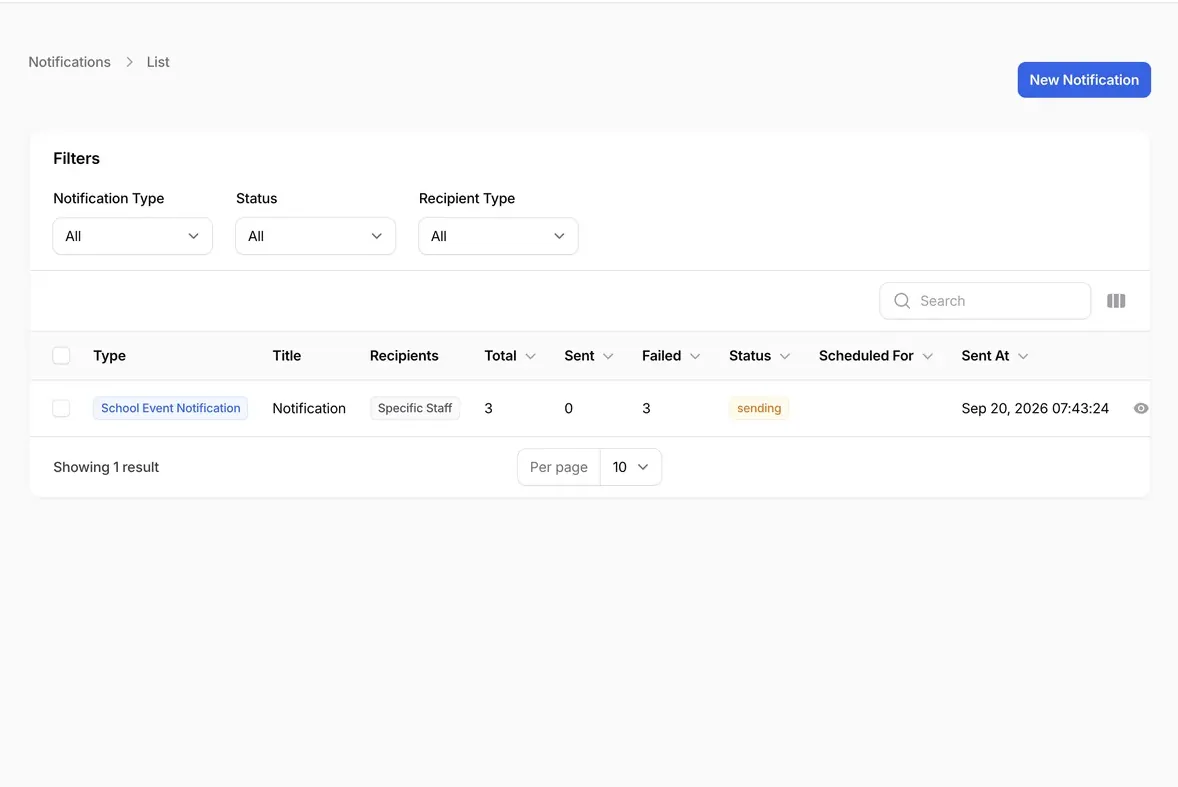Toggle table columns via columns icon
The width and height of the screenshot is (1178, 787).
coord(1116,301)
